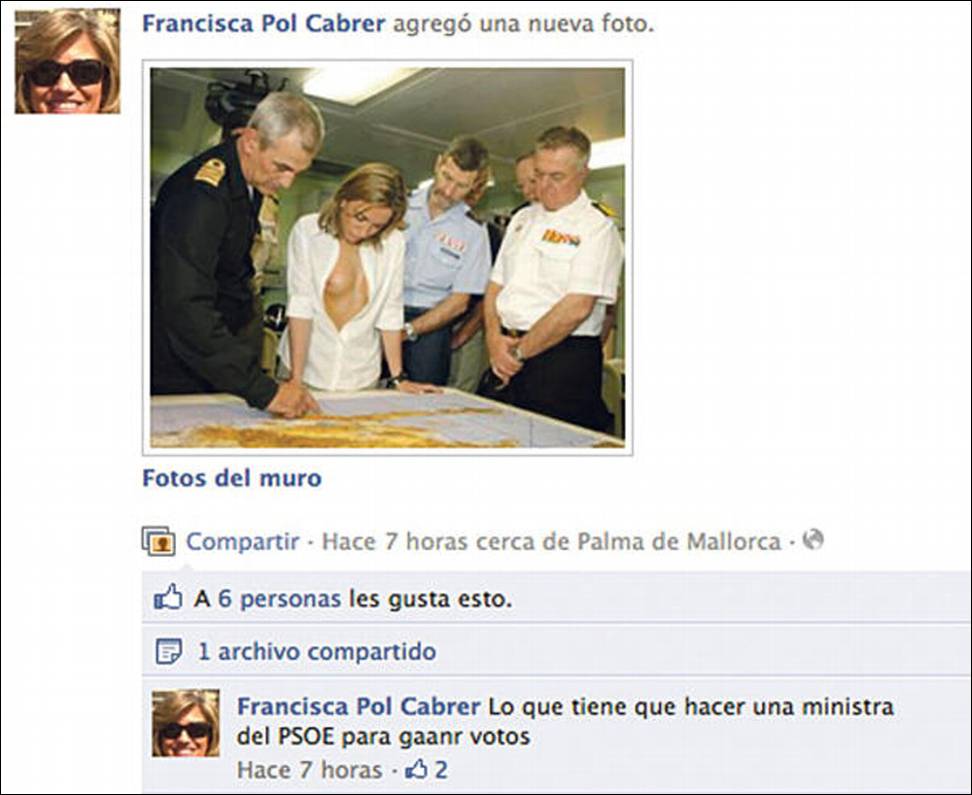This screenshot has width=972, height=795.
Task: Click the photo share icon beside Compartir
Action: [x=158, y=541]
